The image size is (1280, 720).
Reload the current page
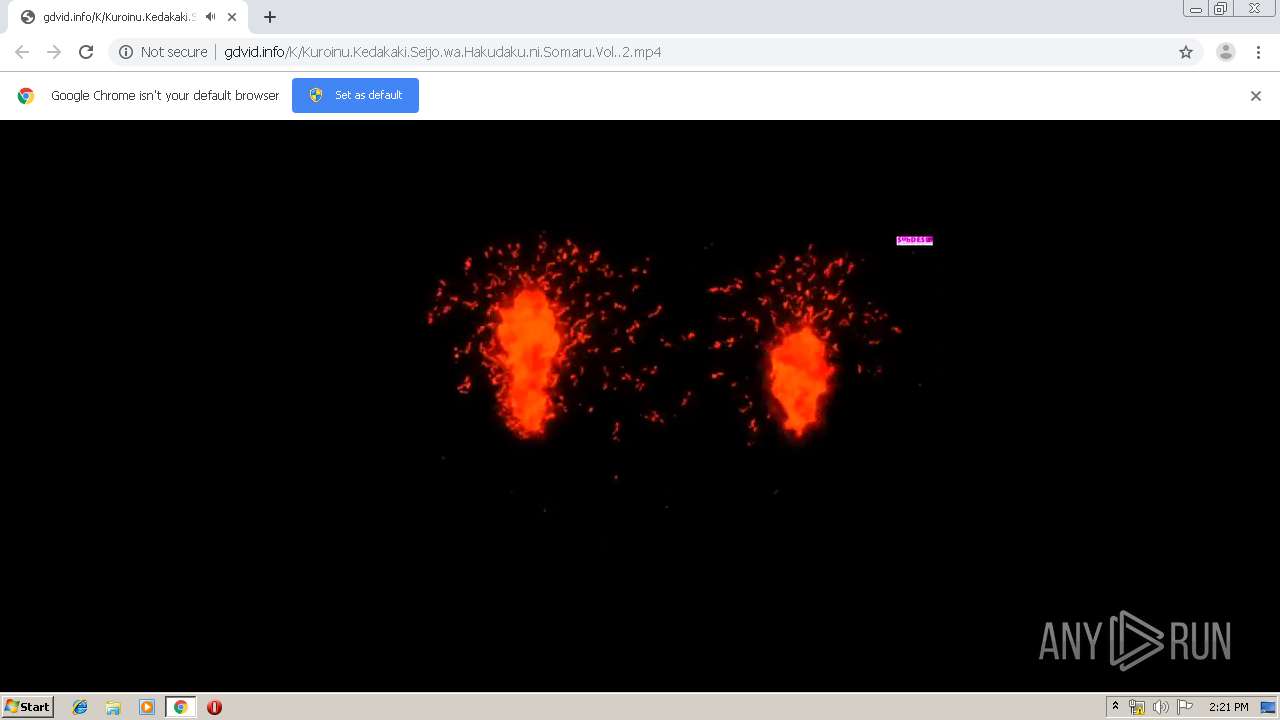point(86,52)
